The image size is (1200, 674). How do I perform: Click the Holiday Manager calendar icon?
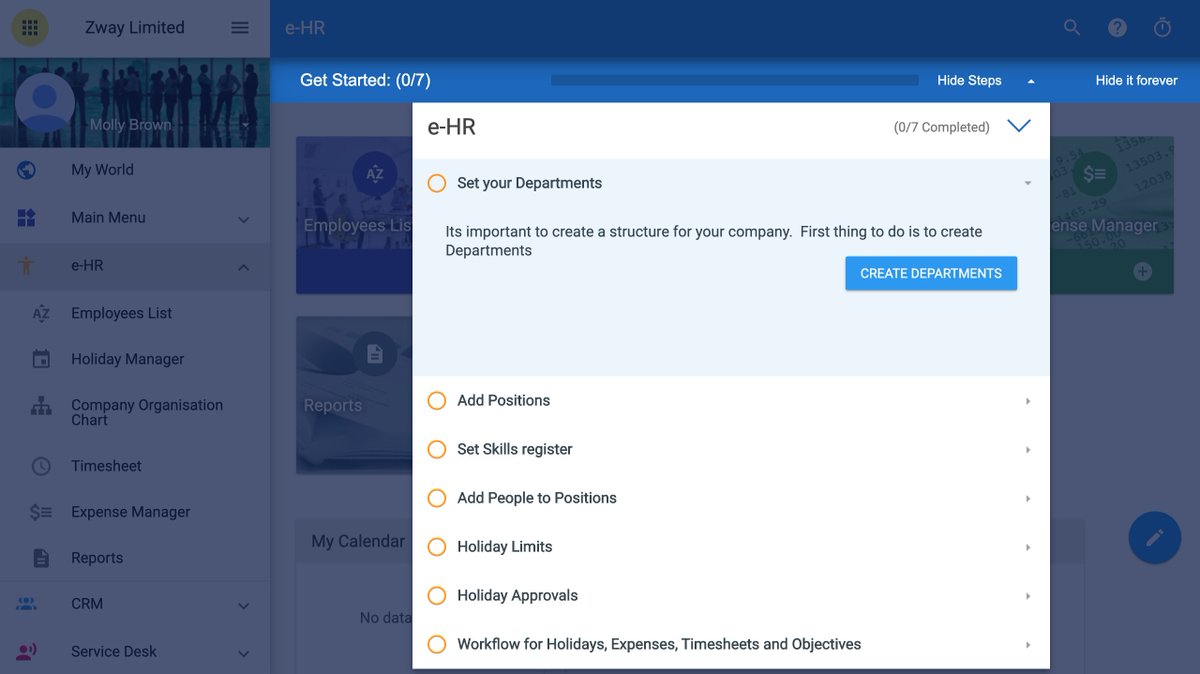41,359
